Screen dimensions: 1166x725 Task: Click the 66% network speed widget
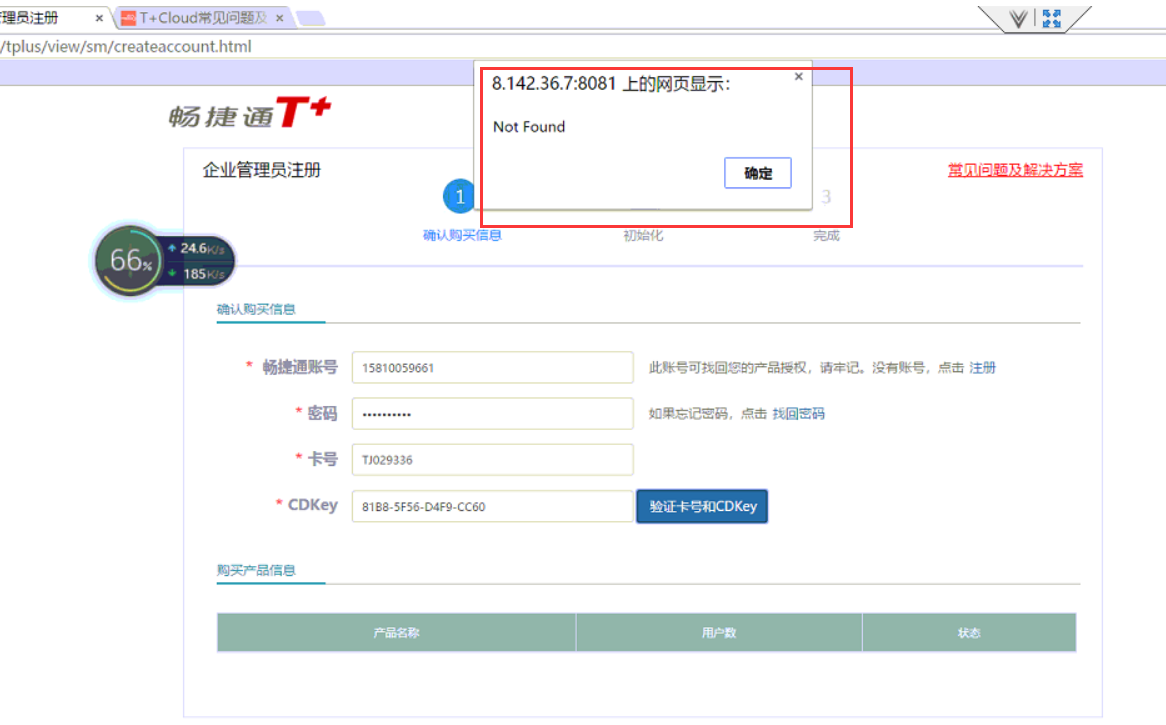click(165, 260)
